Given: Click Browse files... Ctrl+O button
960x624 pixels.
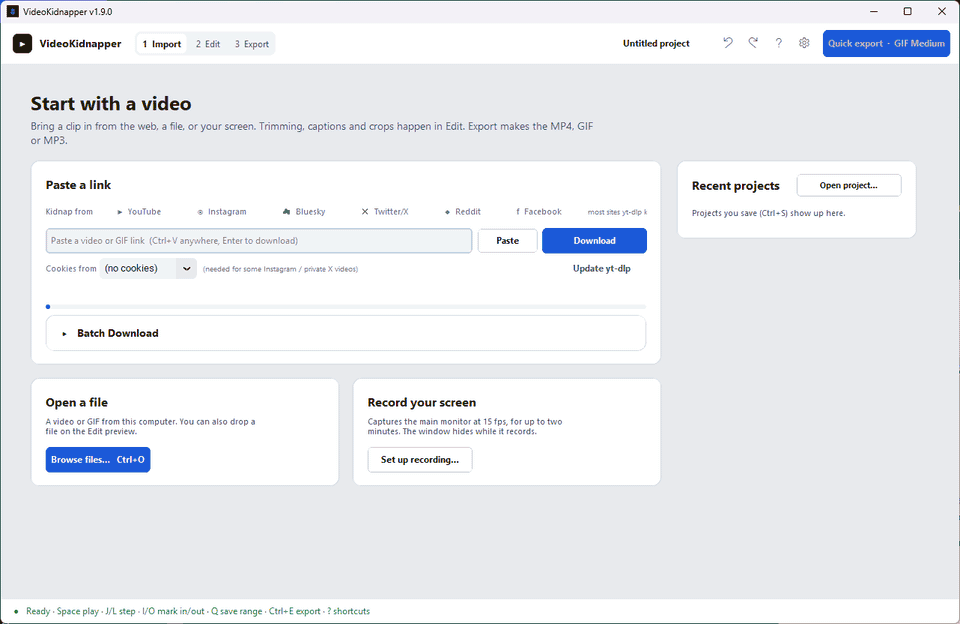Looking at the screenshot, I should click(98, 460).
